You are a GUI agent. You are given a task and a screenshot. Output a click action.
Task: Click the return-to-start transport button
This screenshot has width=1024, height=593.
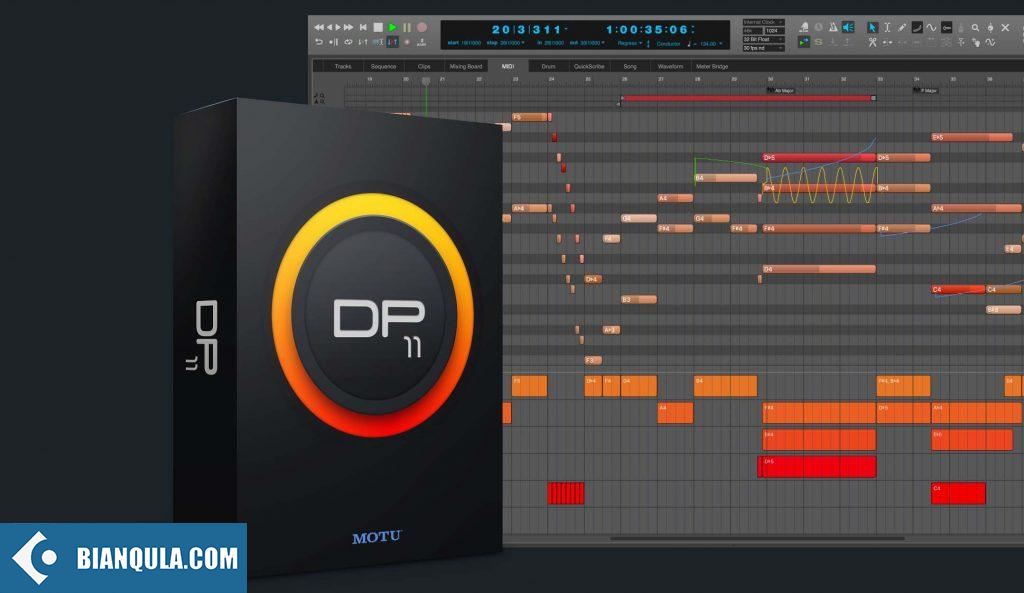coord(363,27)
